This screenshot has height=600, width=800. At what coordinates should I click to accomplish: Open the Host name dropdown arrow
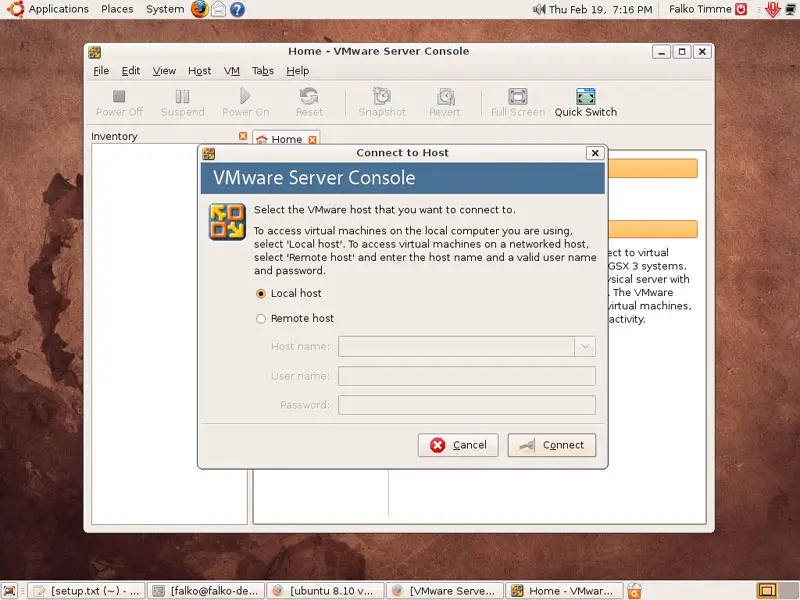(585, 347)
